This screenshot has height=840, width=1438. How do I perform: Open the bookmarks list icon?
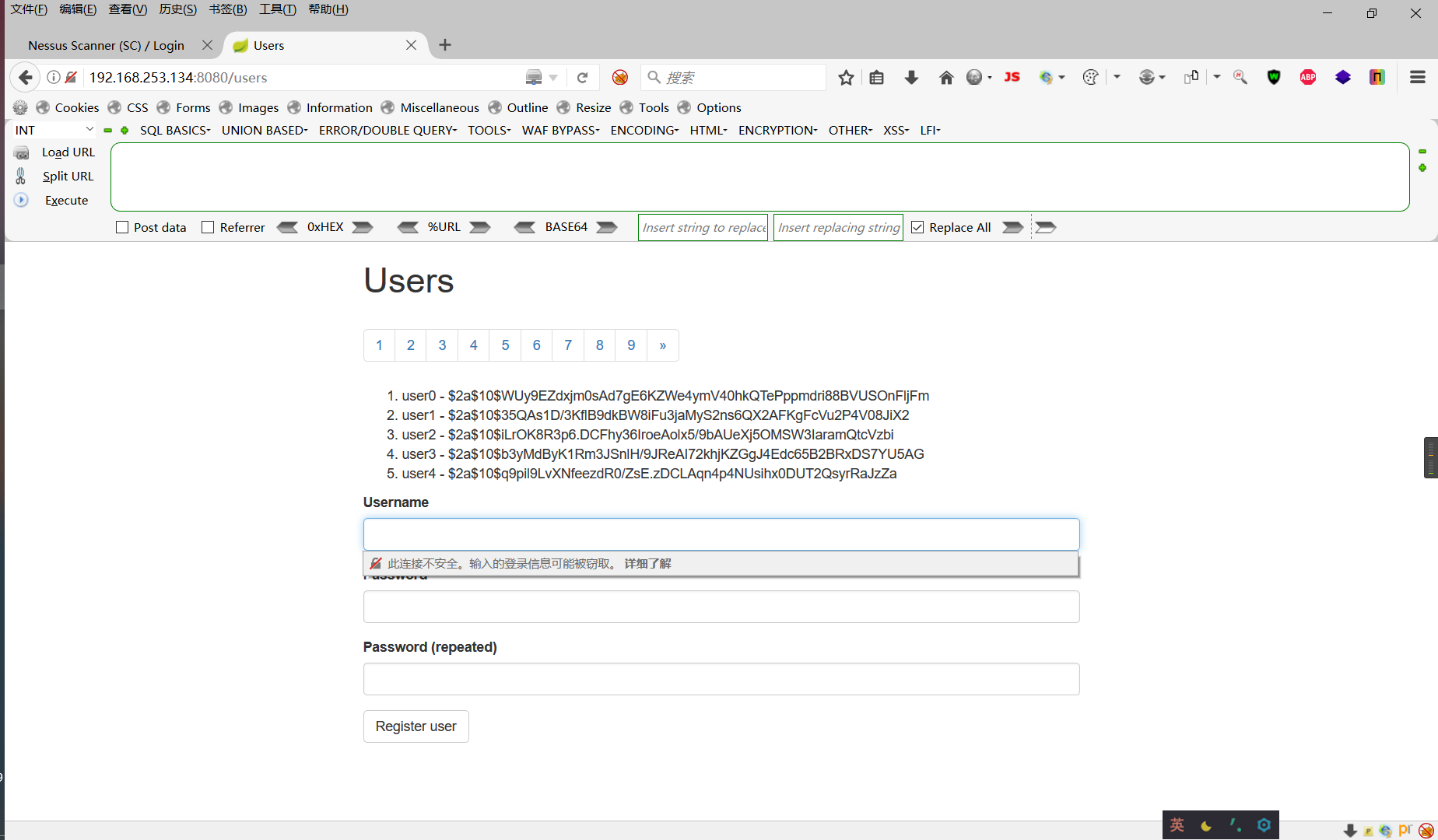tap(877, 77)
